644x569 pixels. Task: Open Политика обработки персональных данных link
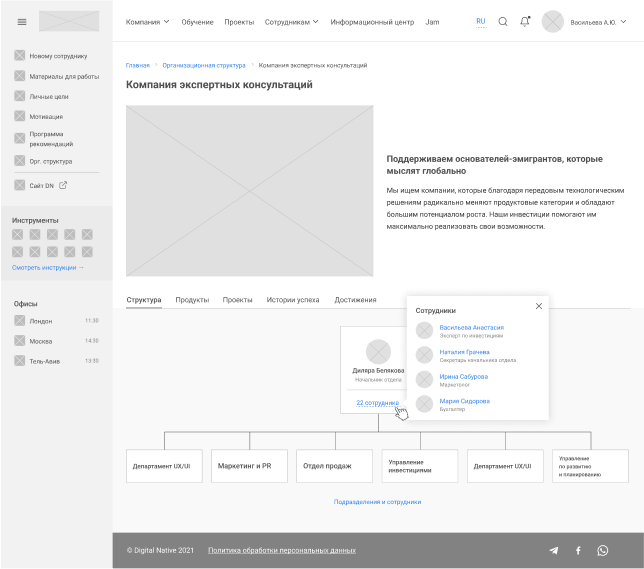[282, 550]
